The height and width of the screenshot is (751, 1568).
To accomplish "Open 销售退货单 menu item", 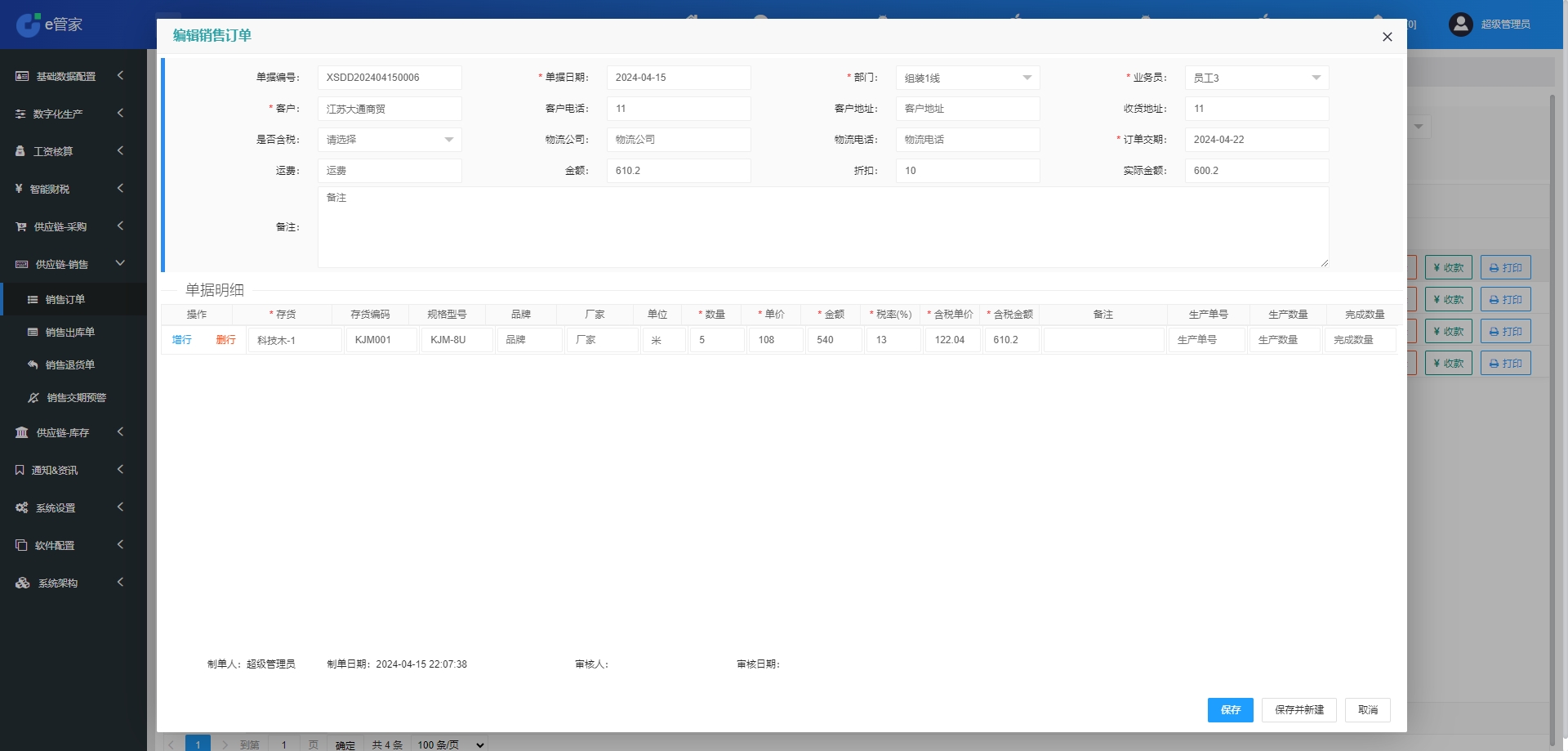I will point(73,365).
